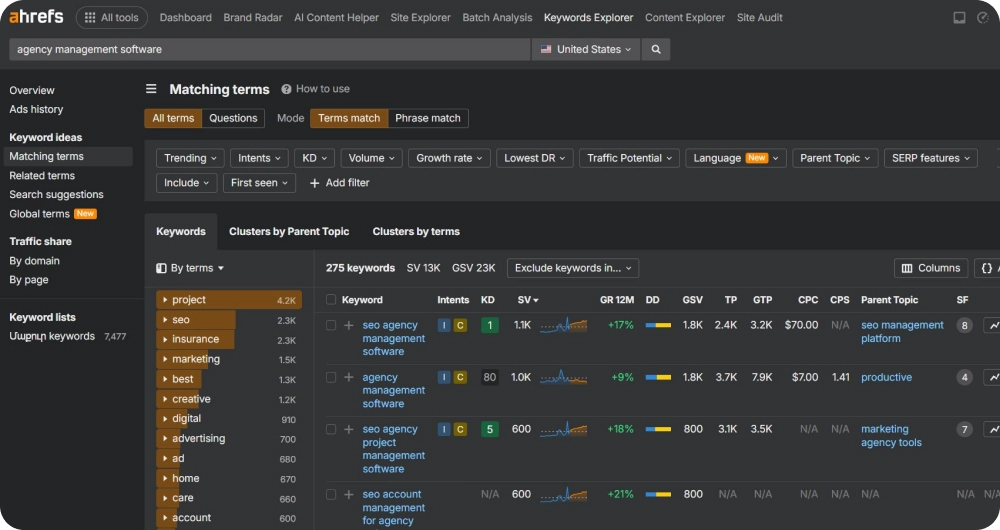Screen dimensions: 1000x530
Task: Open 'productive' parent topic link
Action: [x=886, y=378]
